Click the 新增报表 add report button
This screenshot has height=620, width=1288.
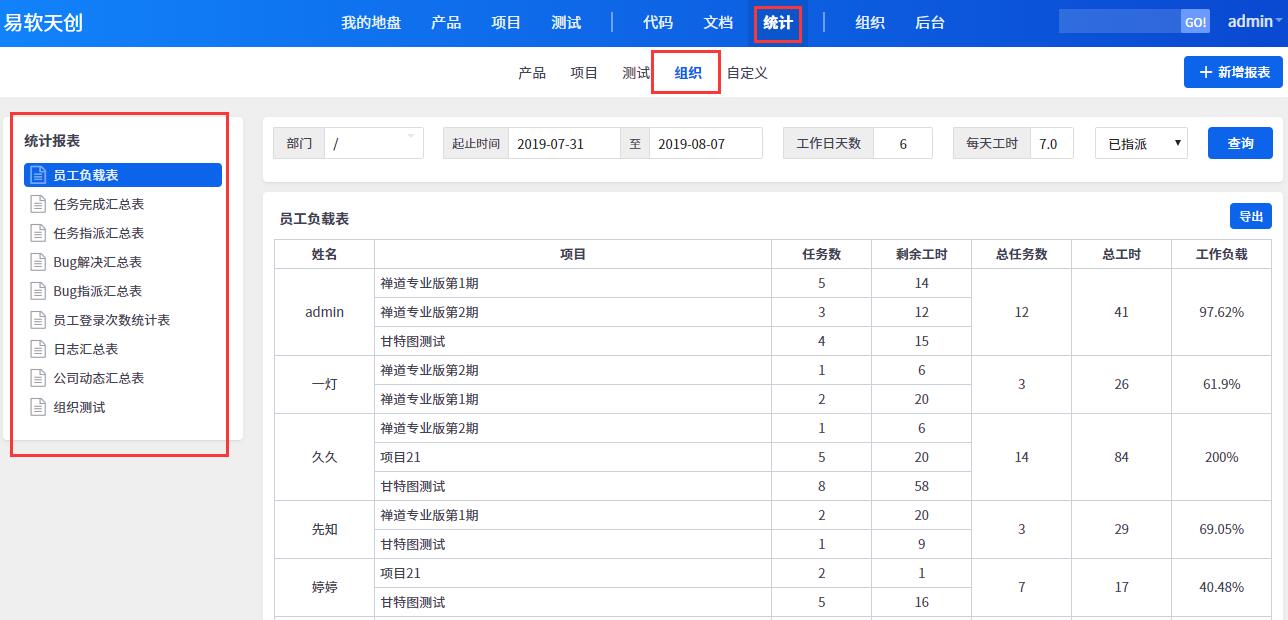[x=1233, y=72]
